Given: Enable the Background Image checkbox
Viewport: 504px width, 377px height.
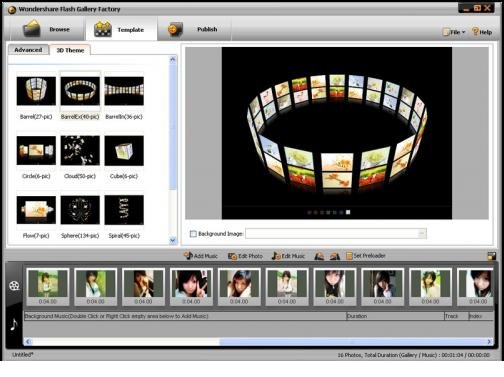Looking at the screenshot, I should tap(193, 234).
